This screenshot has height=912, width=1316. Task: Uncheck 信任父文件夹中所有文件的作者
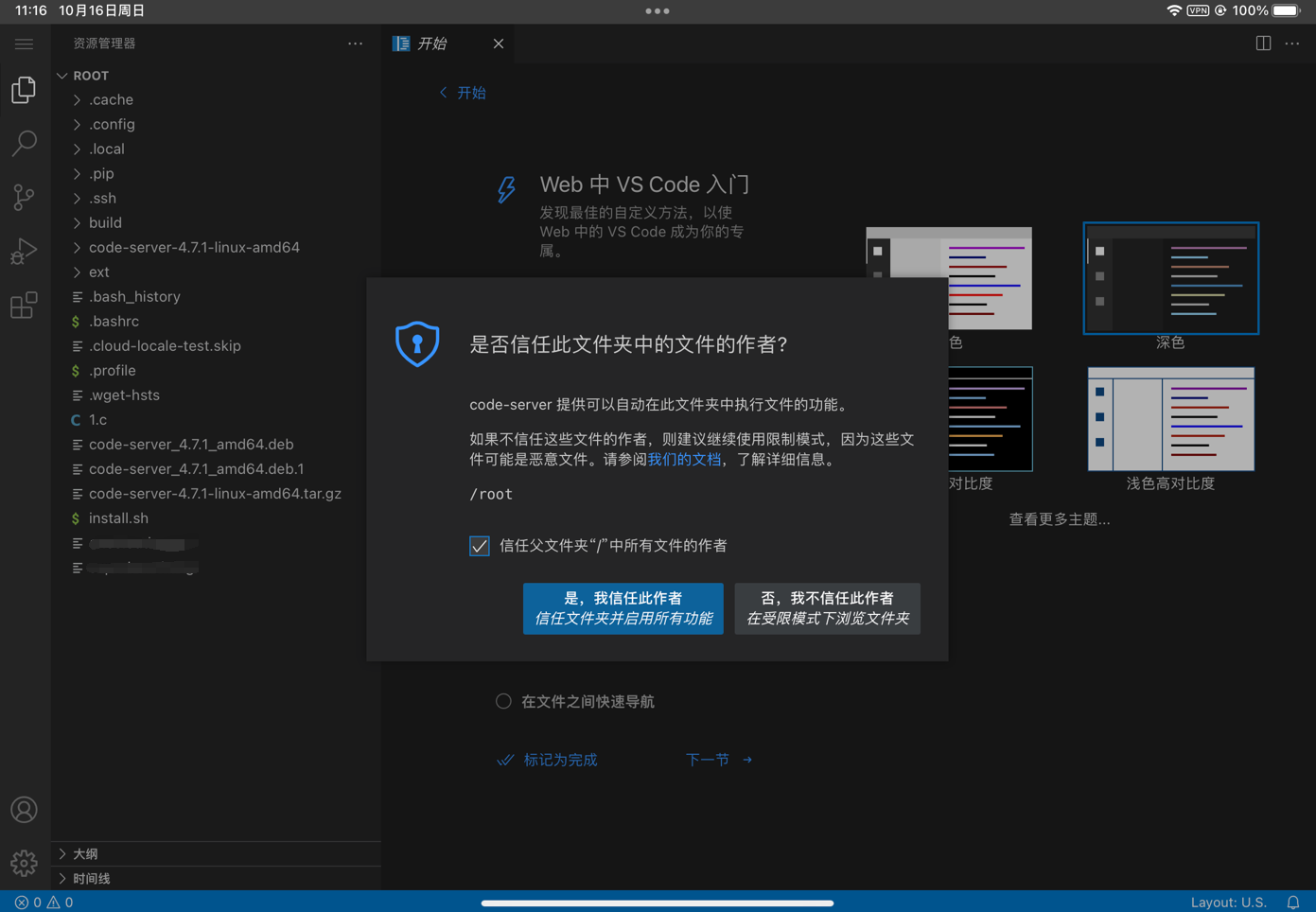[479, 546]
